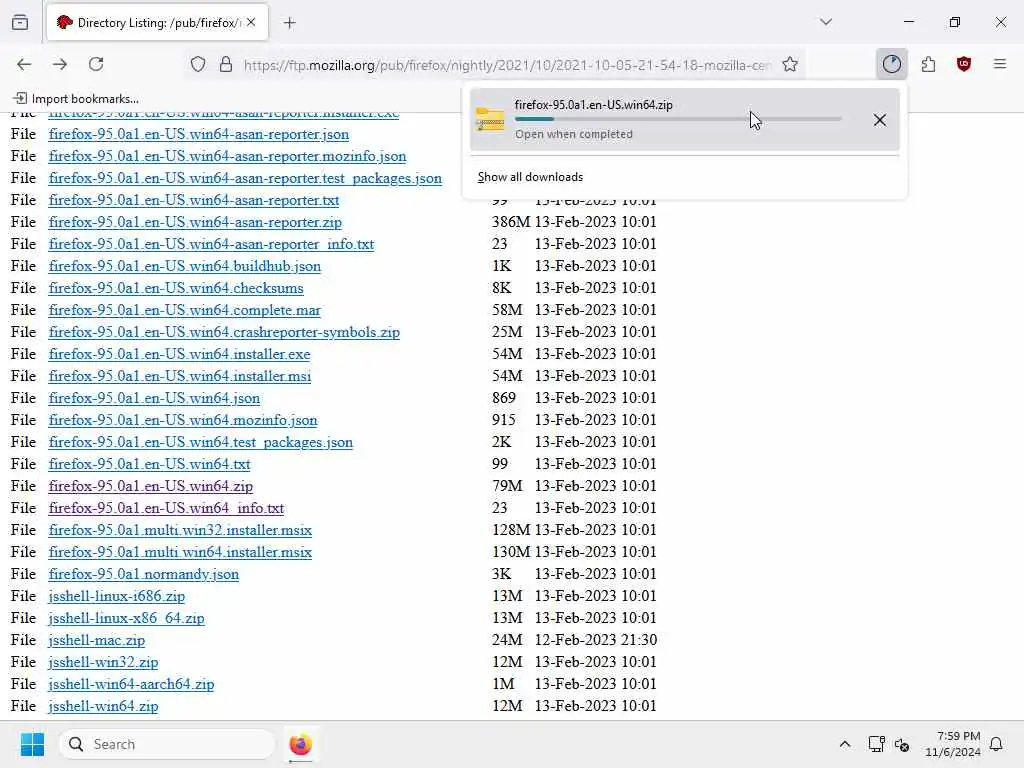Click the download progress bar
This screenshot has width=1024, height=768.
678,119
